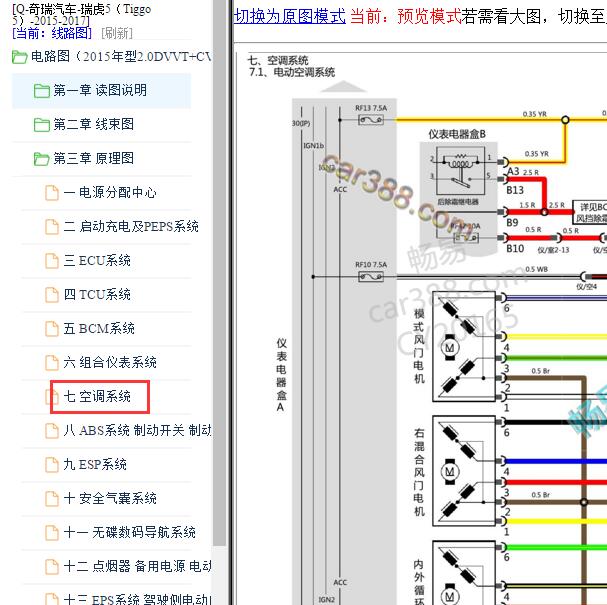Click the 切换为原图模式 link
607x605 pixels.
[x=290, y=16]
